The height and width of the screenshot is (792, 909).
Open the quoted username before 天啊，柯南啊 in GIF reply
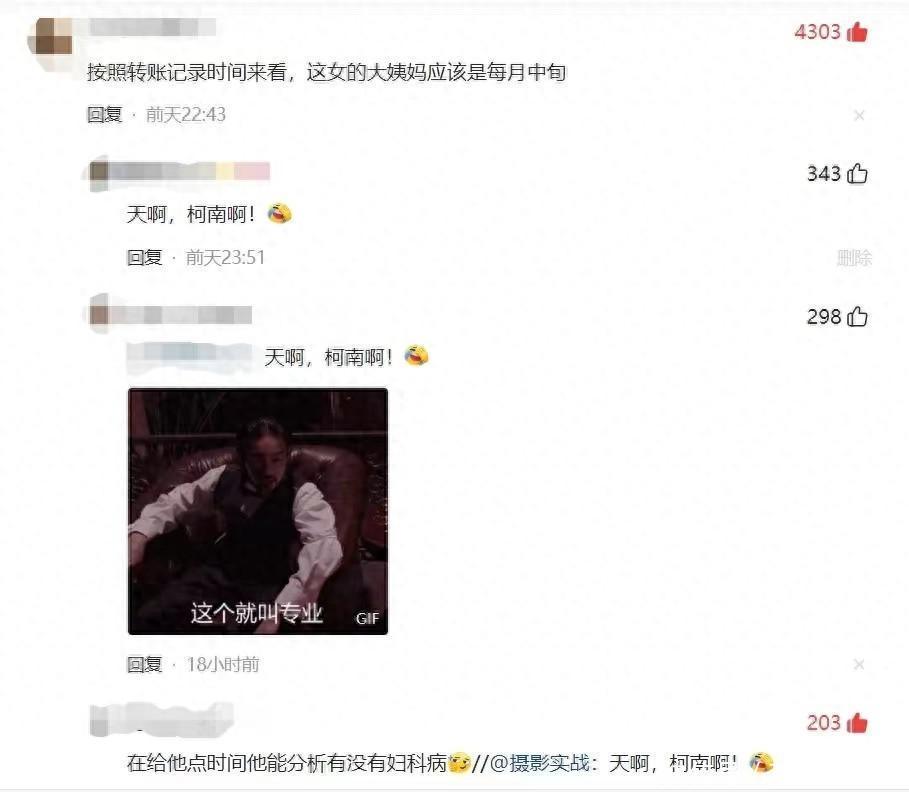[190, 356]
